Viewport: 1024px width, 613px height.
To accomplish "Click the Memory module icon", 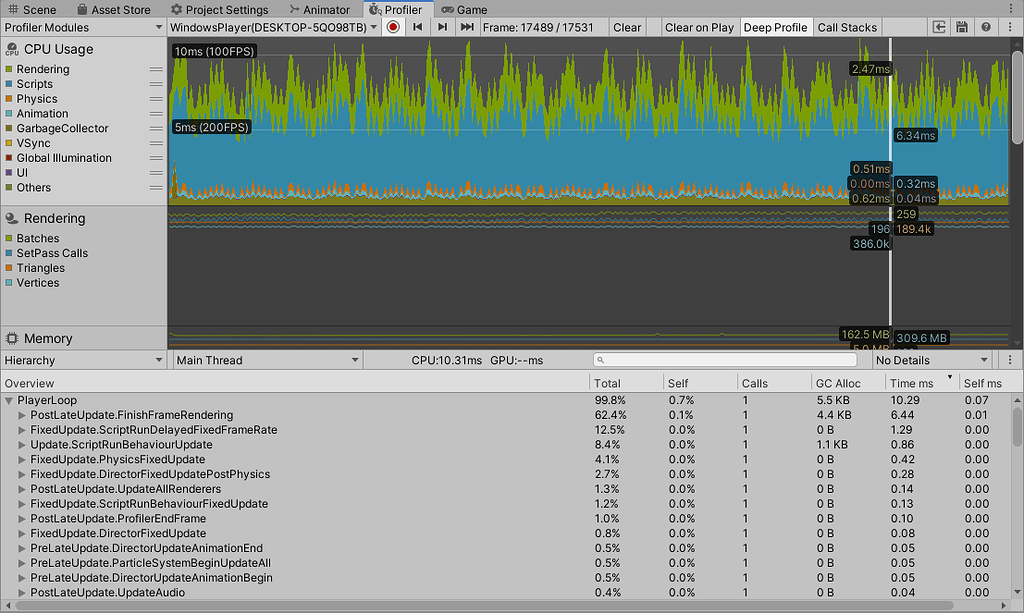I will point(10,338).
